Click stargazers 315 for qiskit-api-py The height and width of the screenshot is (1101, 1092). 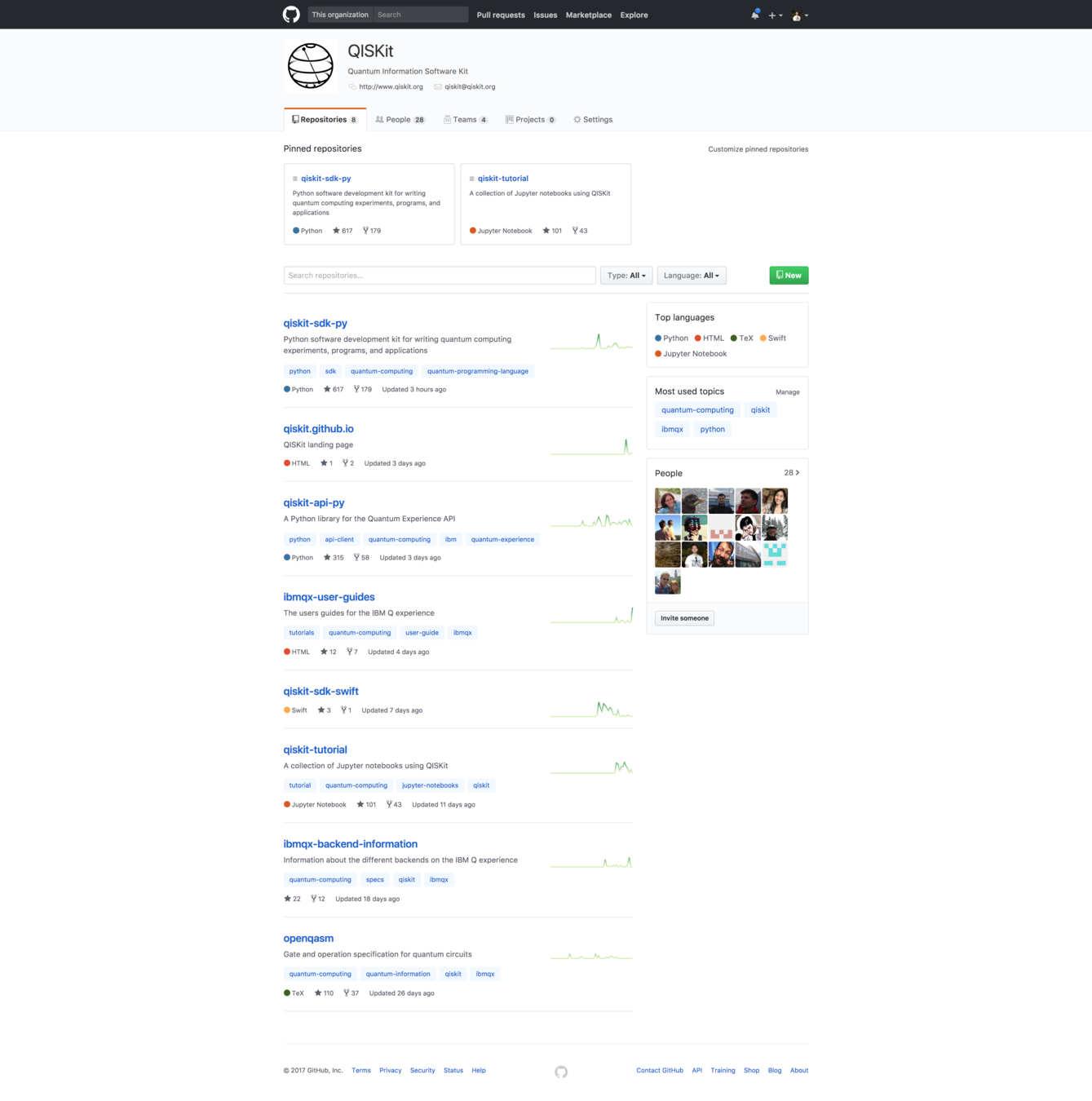pyautogui.click(x=334, y=558)
